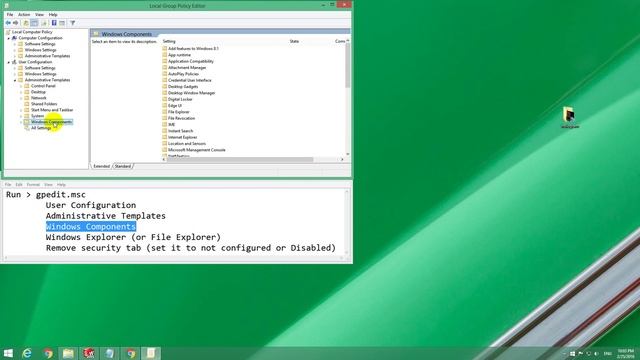Select Desktop Window Manager in the list
The width and height of the screenshot is (640, 360).
click(x=191, y=93)
